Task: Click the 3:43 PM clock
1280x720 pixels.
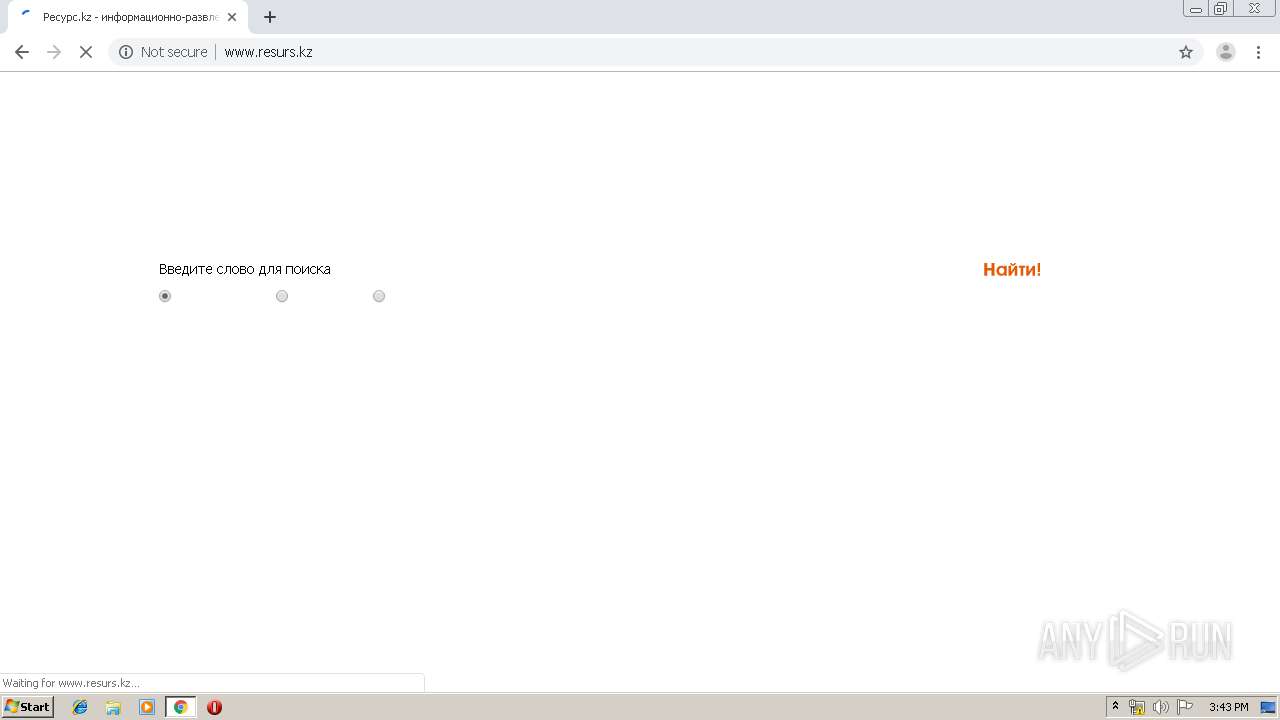Action: pos(1228,707)
